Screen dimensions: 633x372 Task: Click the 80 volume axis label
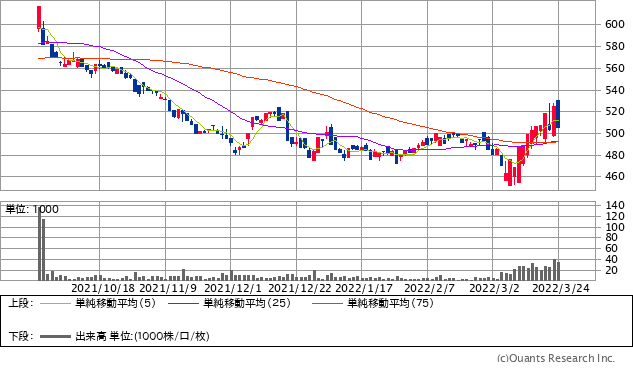612,238
